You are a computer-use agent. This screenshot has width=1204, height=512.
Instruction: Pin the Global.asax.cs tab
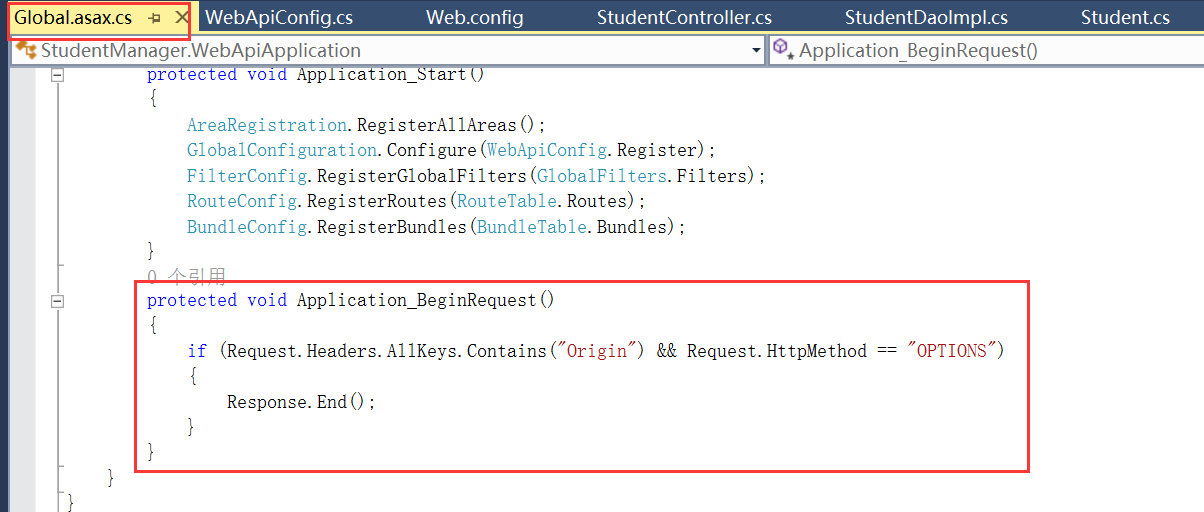coord(155,18)
